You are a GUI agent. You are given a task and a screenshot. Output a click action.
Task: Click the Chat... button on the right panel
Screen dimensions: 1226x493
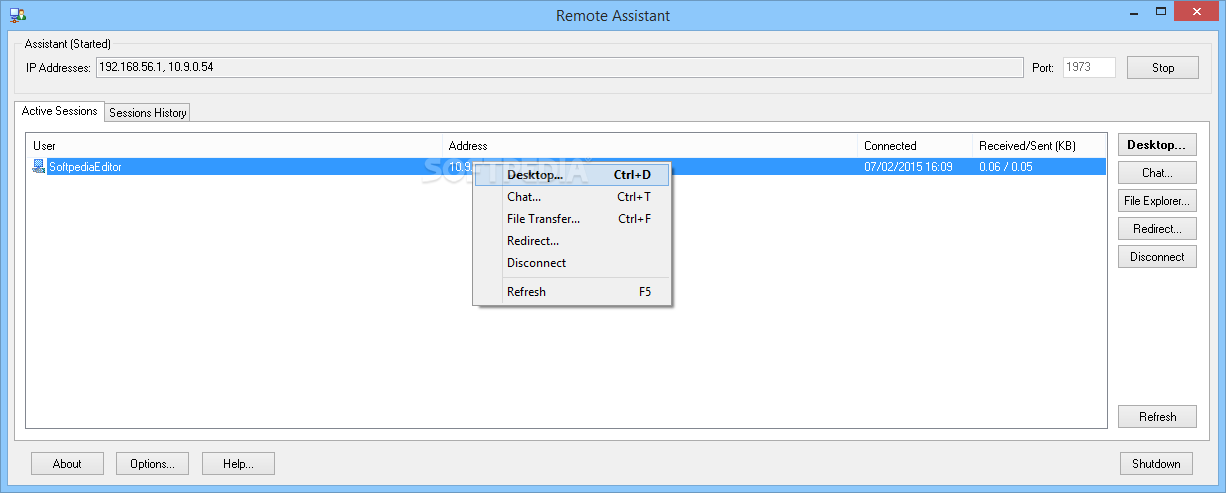(1157, 173)
